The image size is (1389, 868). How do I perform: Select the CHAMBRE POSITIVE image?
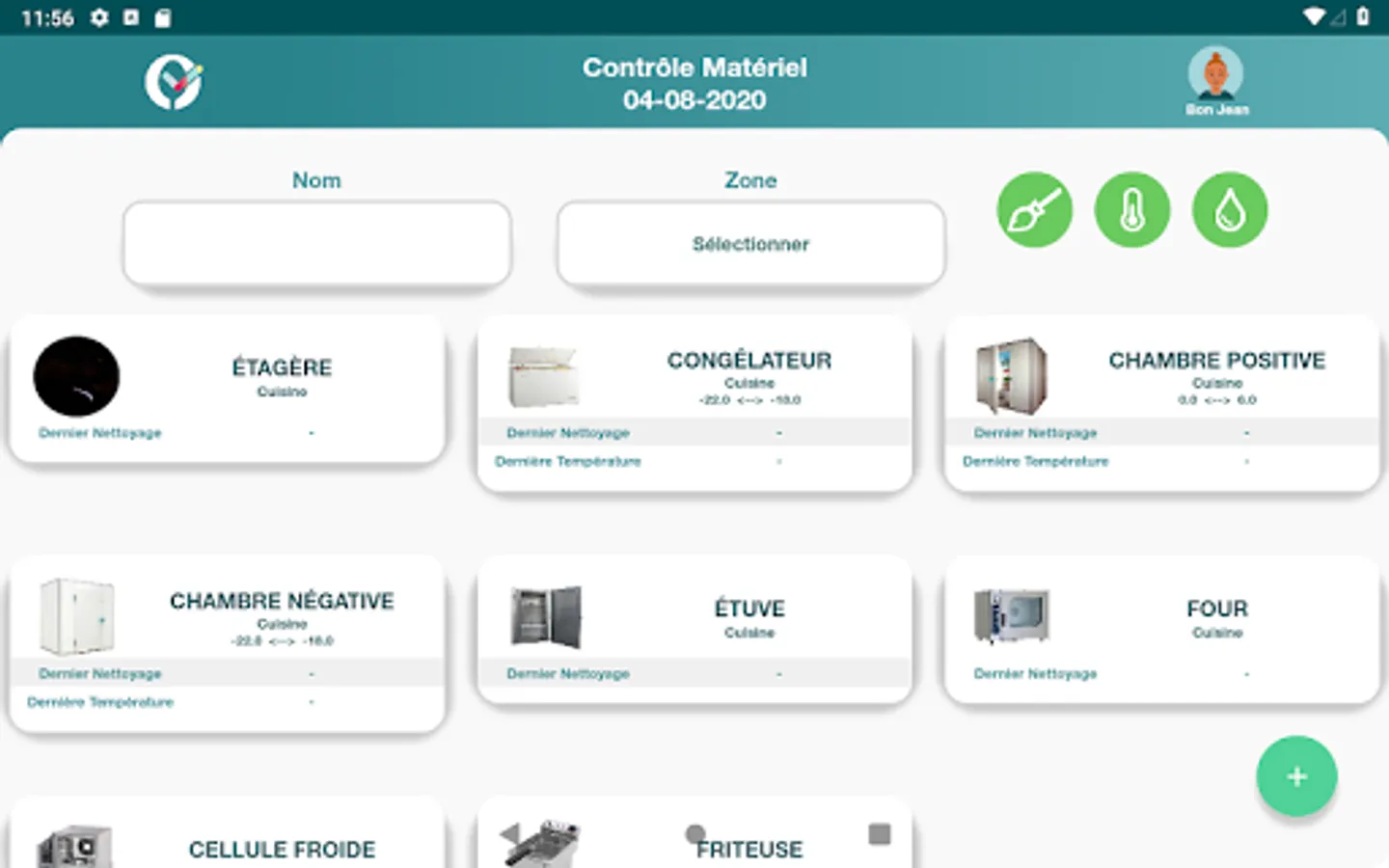point(1011,376)
